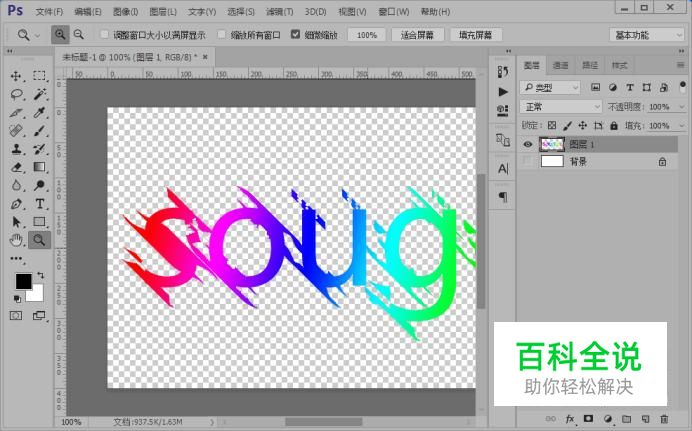The width and height of the screenshot is (692, 431).
Task: Activate the Hand tool
Action: [x=16, y=240]
